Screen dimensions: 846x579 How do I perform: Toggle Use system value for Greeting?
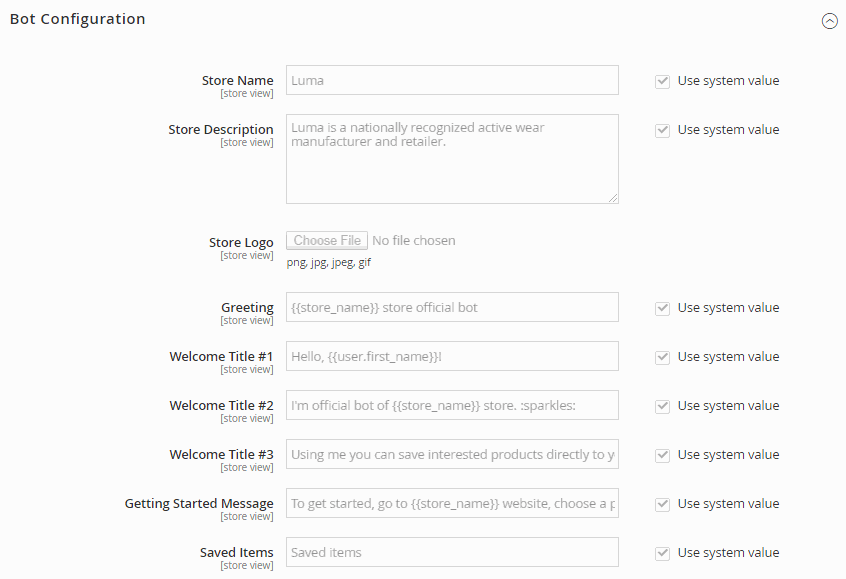click(x=662, y=309)
